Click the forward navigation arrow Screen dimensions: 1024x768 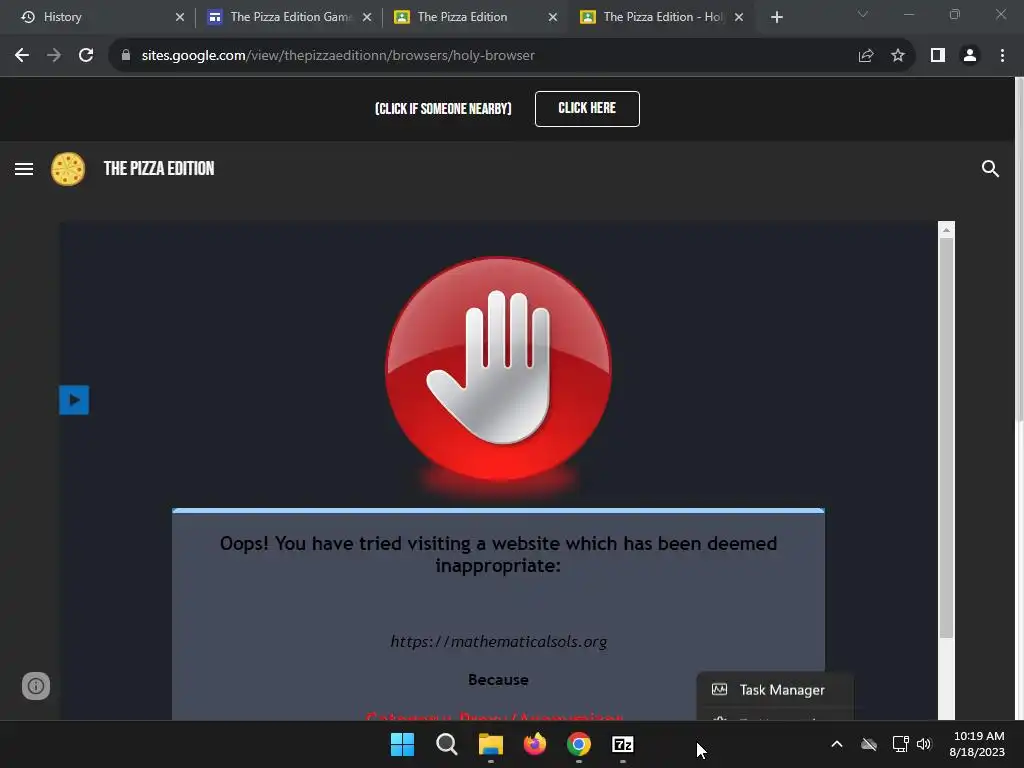(x=54, y=56)
